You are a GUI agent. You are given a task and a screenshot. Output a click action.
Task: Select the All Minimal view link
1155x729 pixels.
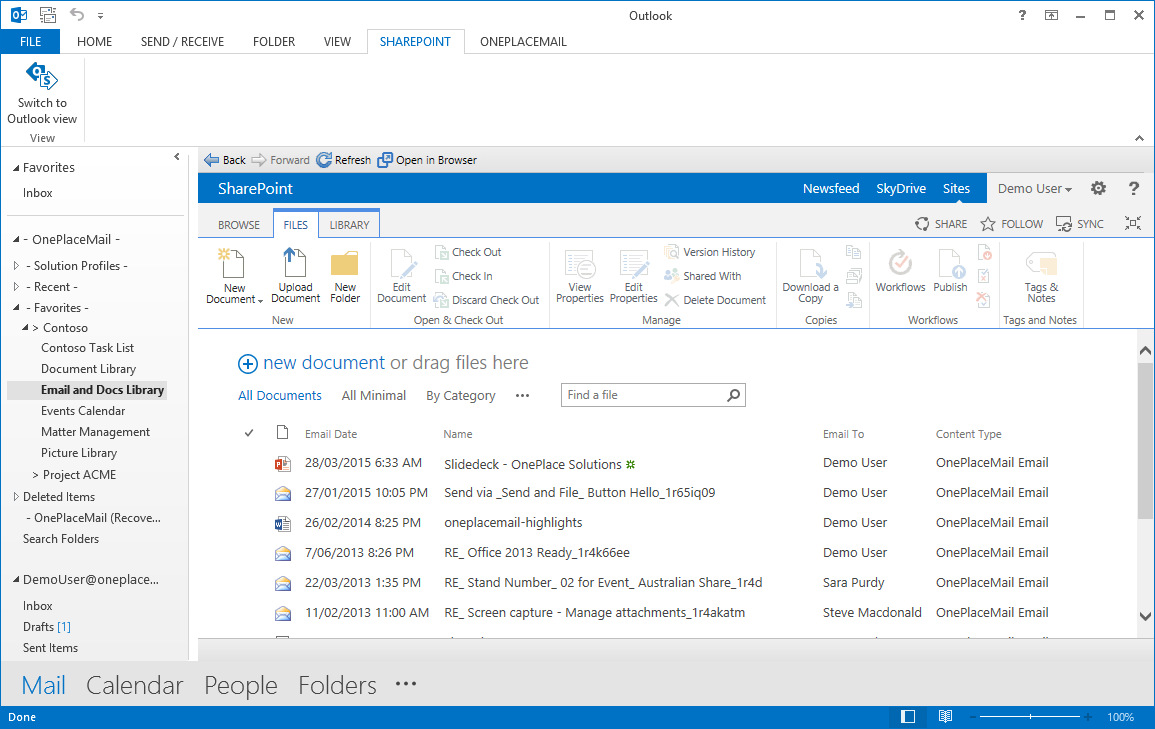tap(373, 395)
